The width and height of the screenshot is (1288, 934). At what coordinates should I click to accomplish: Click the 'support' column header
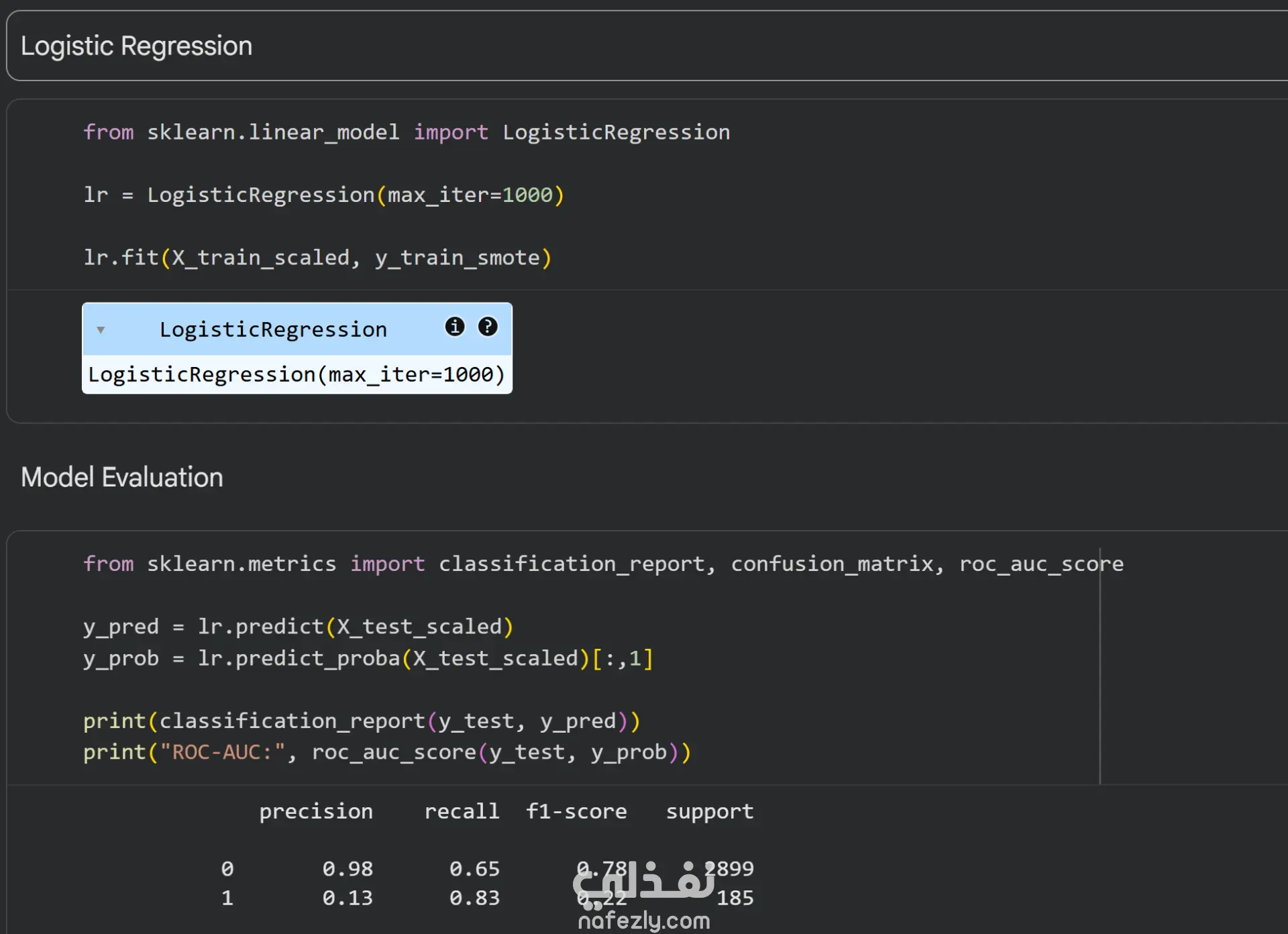click(710, 812)
